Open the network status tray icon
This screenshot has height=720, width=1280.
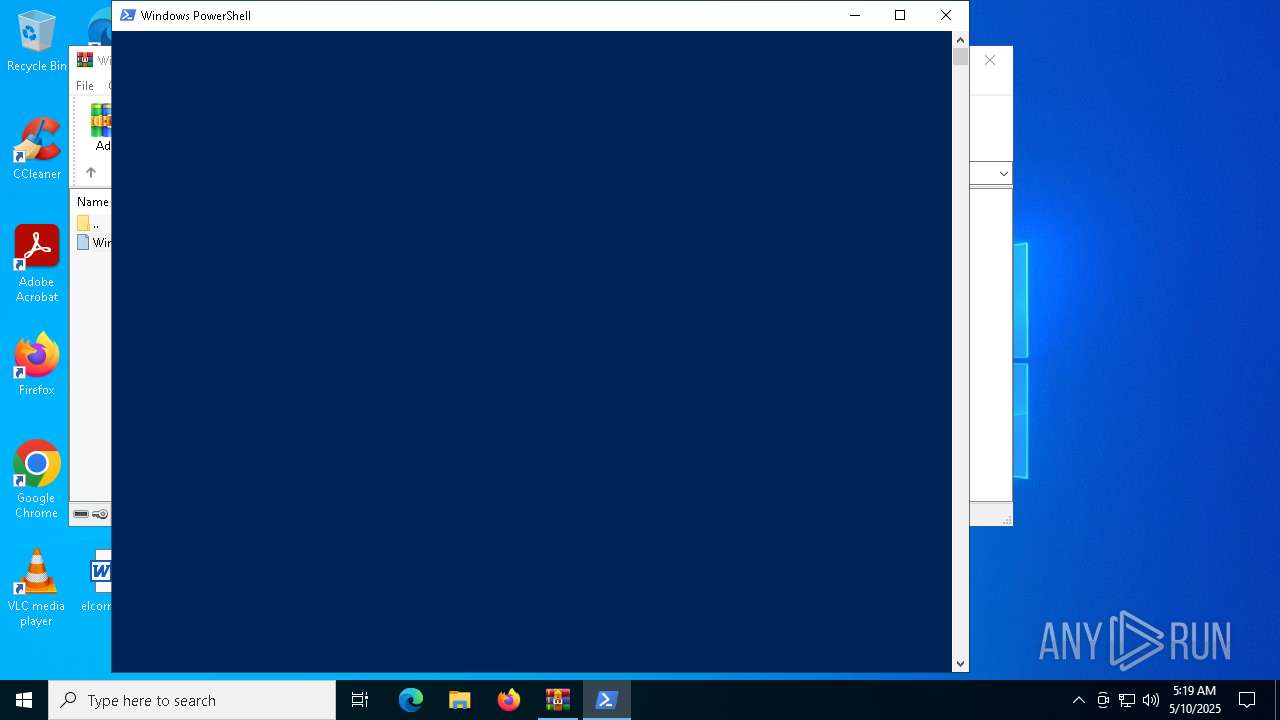(x=1127, y=700)
